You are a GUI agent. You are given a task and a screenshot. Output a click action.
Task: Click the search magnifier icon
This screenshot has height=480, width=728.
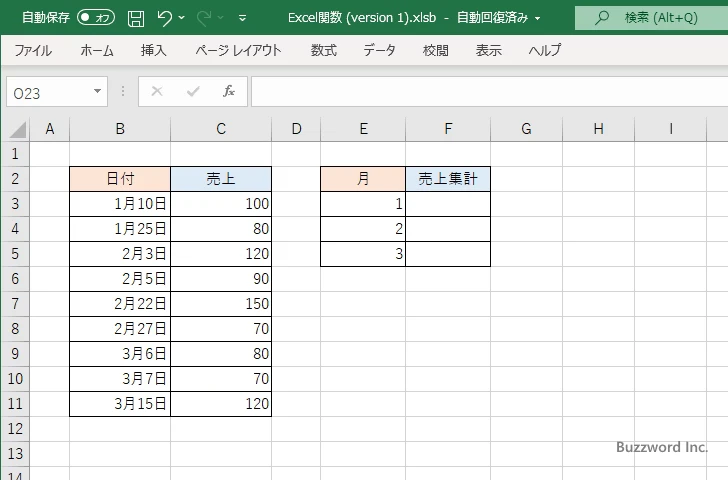pos(602,18)
